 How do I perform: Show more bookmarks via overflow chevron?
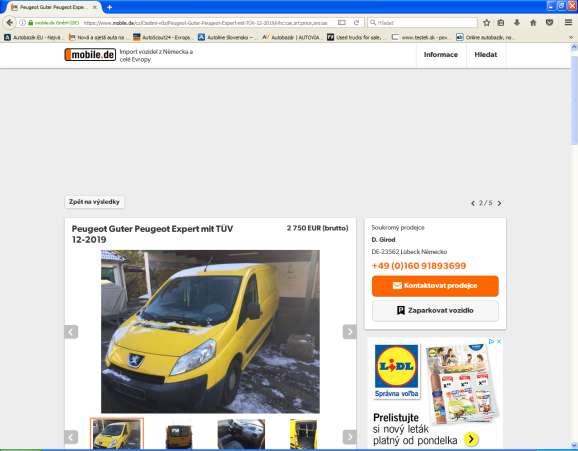point(571,37)
